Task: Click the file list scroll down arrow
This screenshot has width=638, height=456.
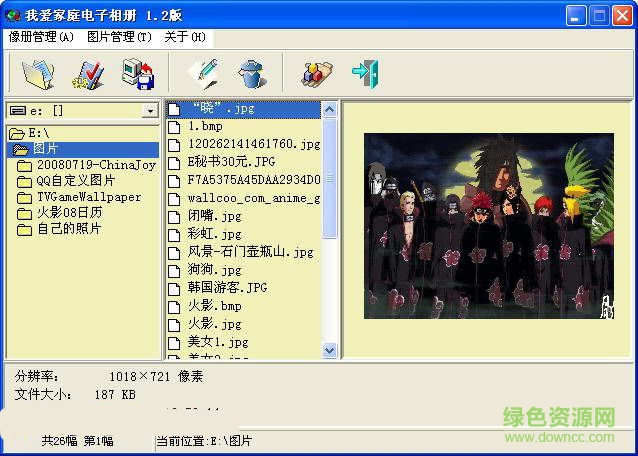Action: point(330,350)
